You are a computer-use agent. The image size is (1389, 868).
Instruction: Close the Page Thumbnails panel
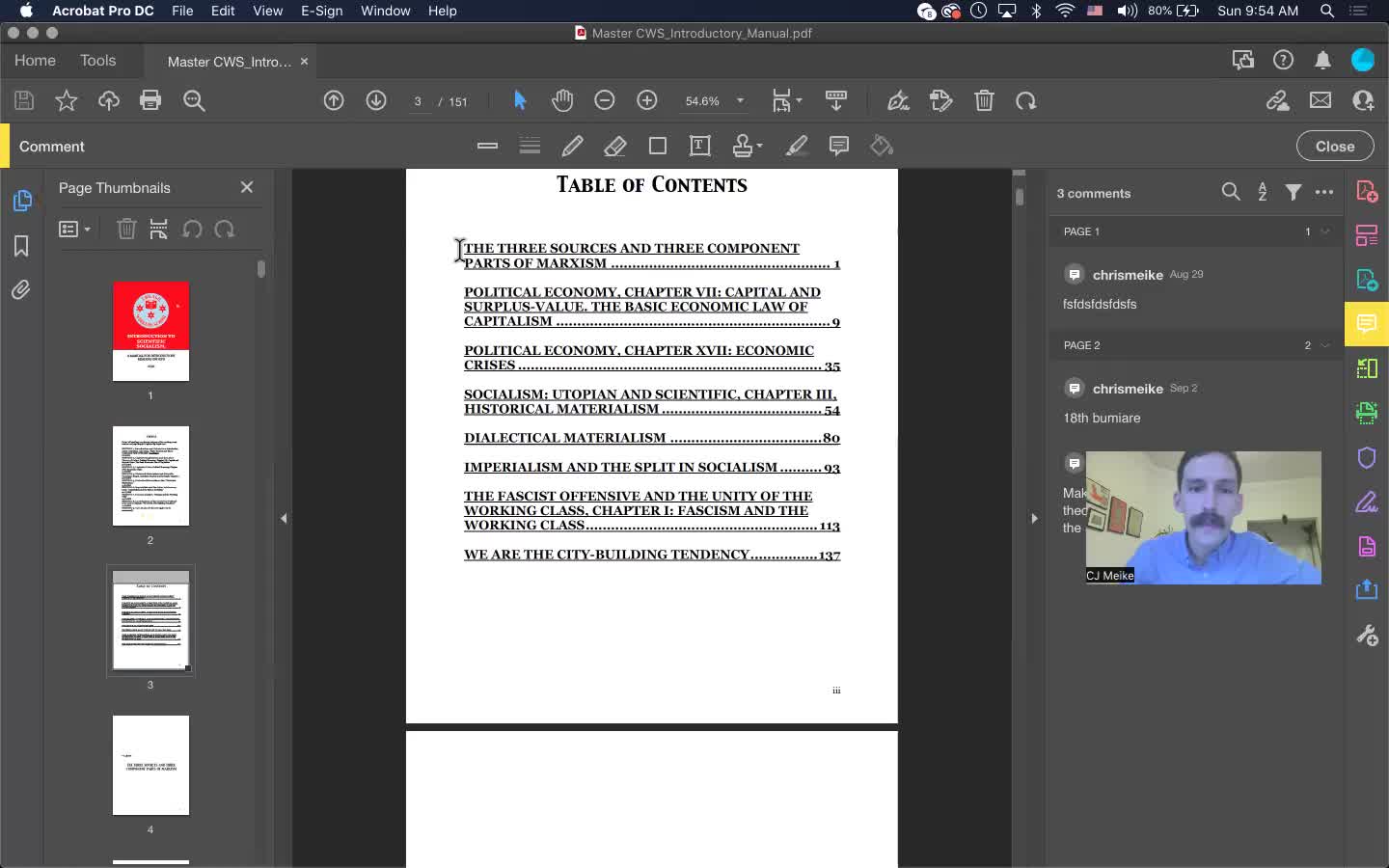pos(247,187)
